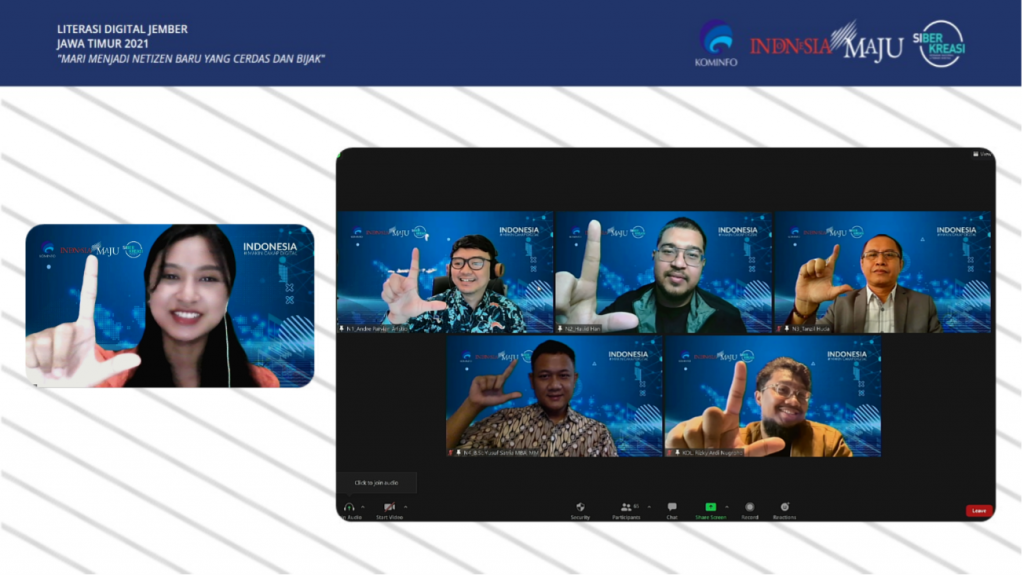
Task: Click the green Share Screen icon
Action: (x=710, y=508)
